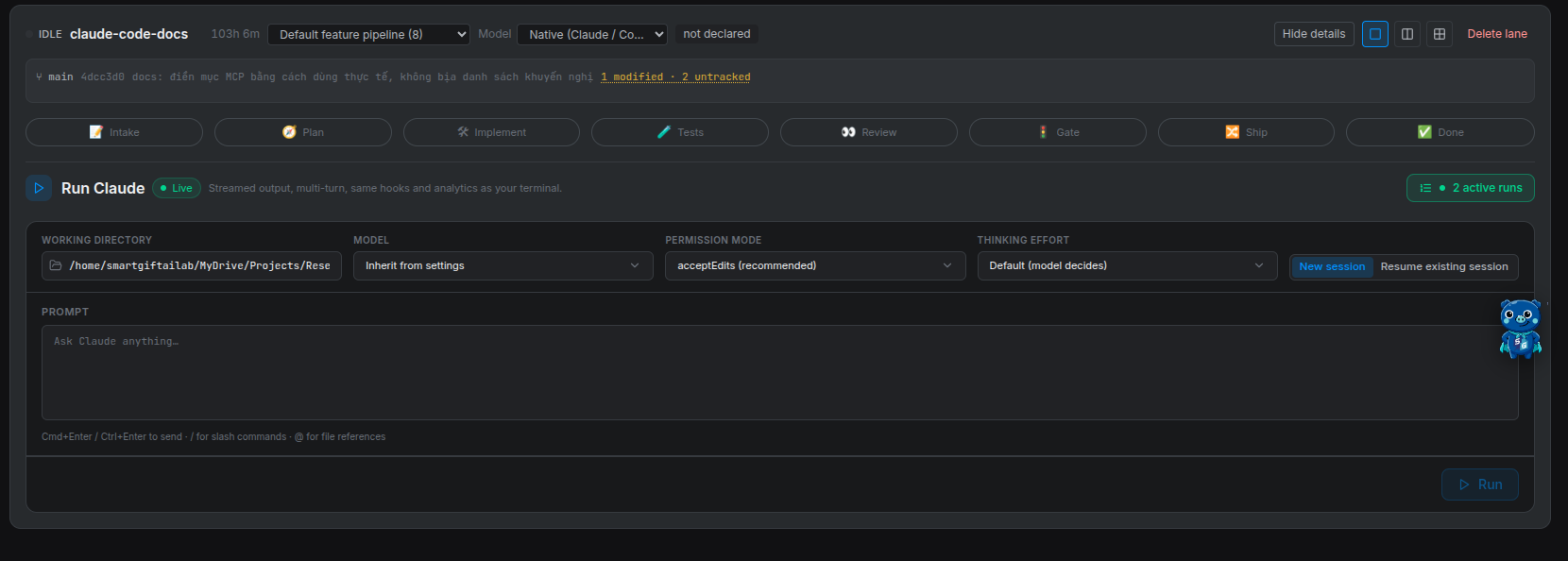
Task: Click the Run button
Action: (x=1480, y=484)
